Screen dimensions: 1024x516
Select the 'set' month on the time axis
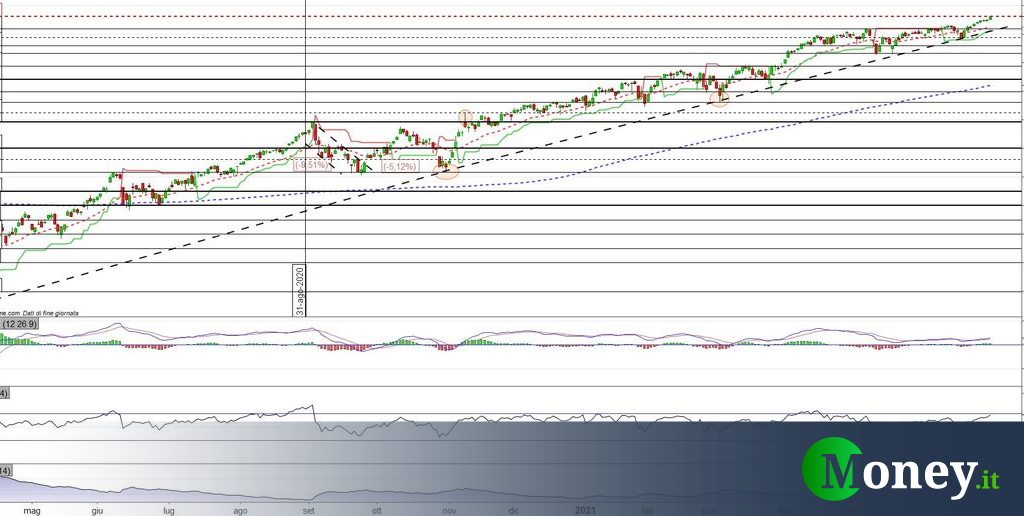pos(309,508)
